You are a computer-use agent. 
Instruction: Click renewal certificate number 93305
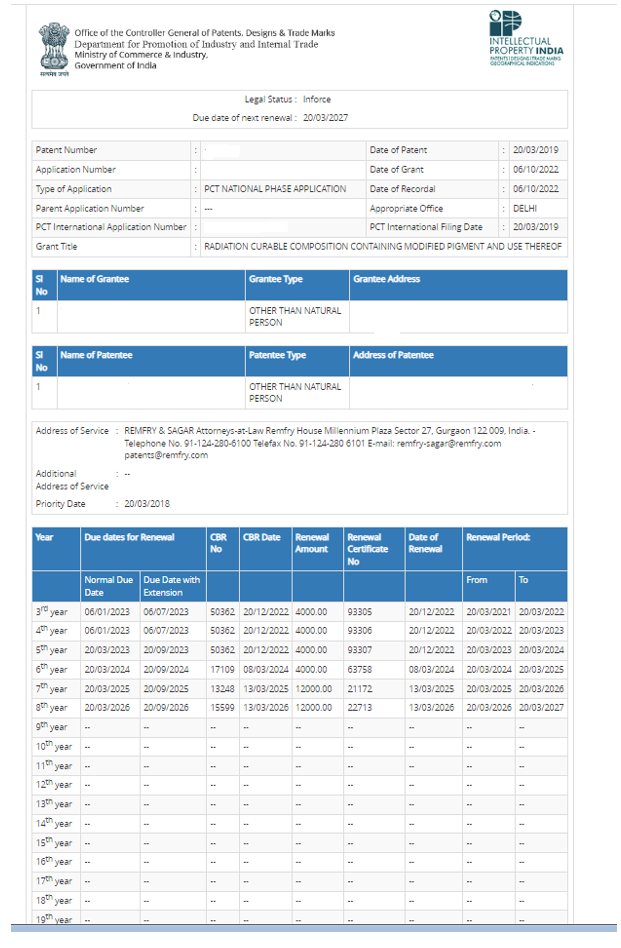[x=360, y=612]
